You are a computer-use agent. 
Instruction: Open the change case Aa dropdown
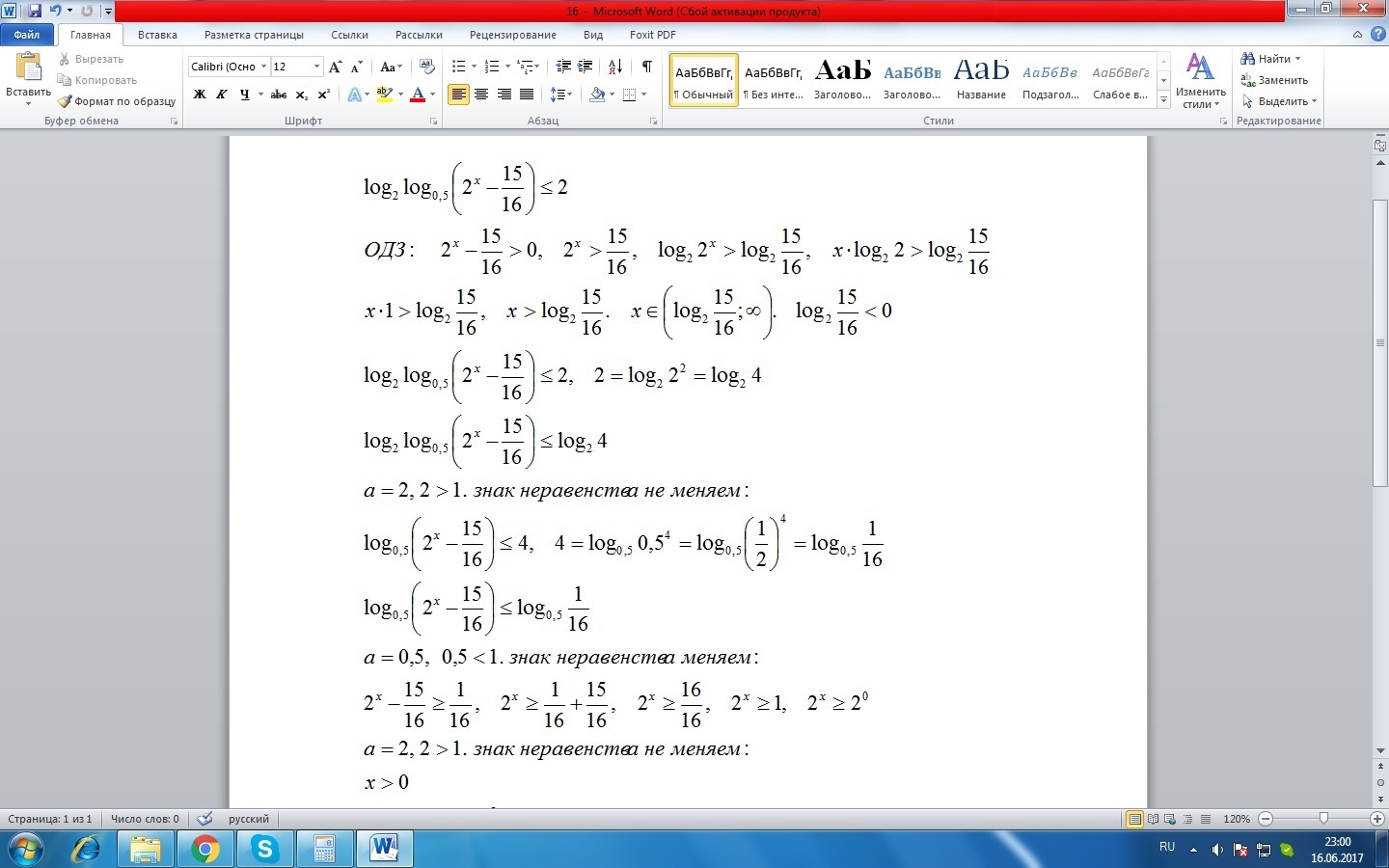(x=391, y=67)
